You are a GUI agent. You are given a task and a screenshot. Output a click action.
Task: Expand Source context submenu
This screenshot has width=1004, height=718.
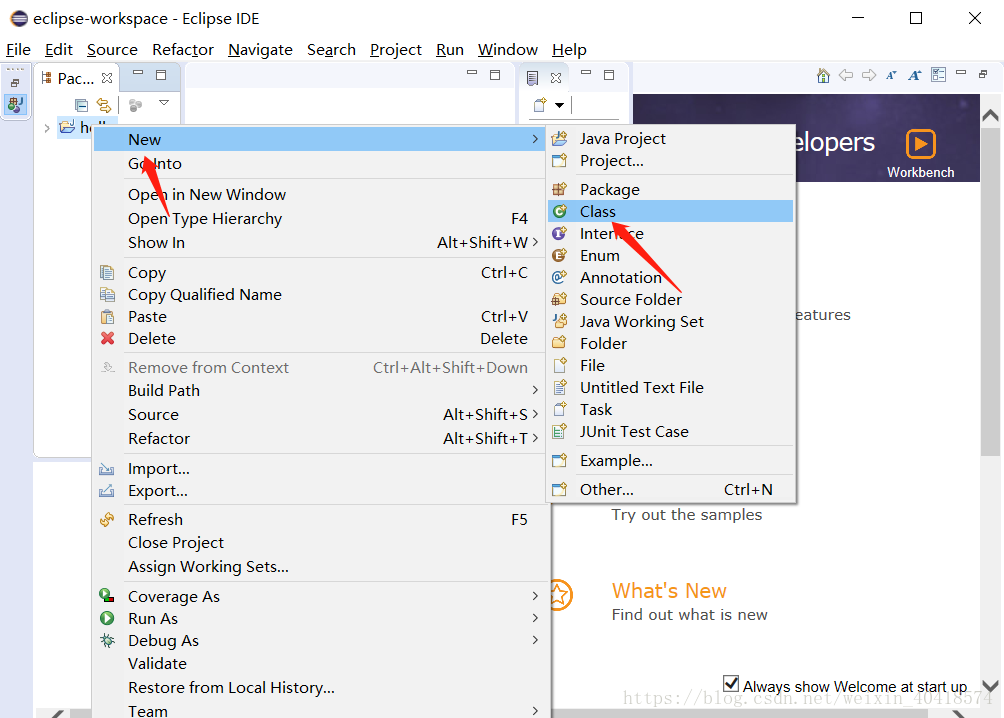tap(535, 414)
